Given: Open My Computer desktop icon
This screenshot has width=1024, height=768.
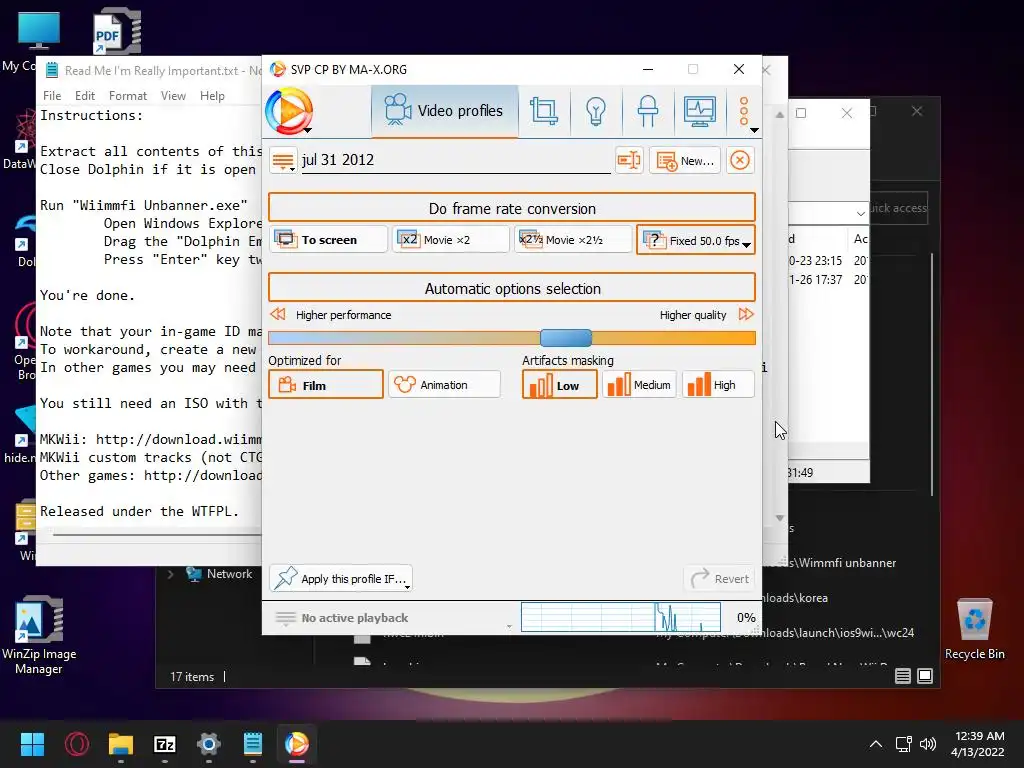Looking at the screenshot, I should (x=38, y=31).
